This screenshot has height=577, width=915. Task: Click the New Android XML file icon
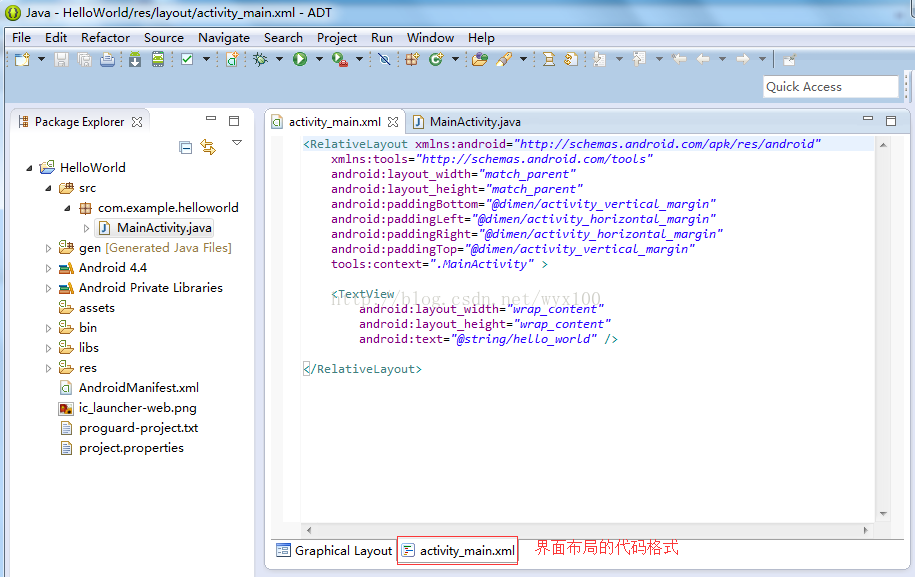coord(232,60)
